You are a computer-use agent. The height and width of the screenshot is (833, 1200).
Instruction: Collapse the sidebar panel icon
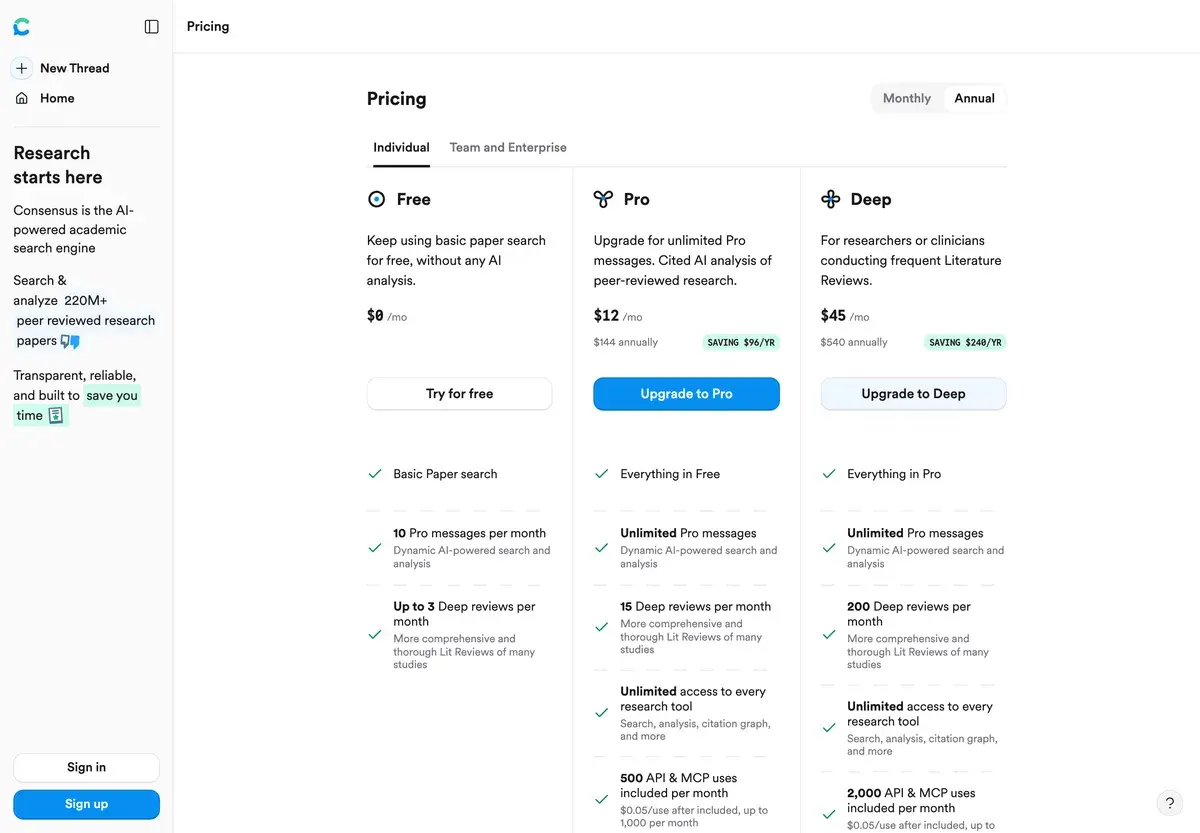[x=152, y=27]
